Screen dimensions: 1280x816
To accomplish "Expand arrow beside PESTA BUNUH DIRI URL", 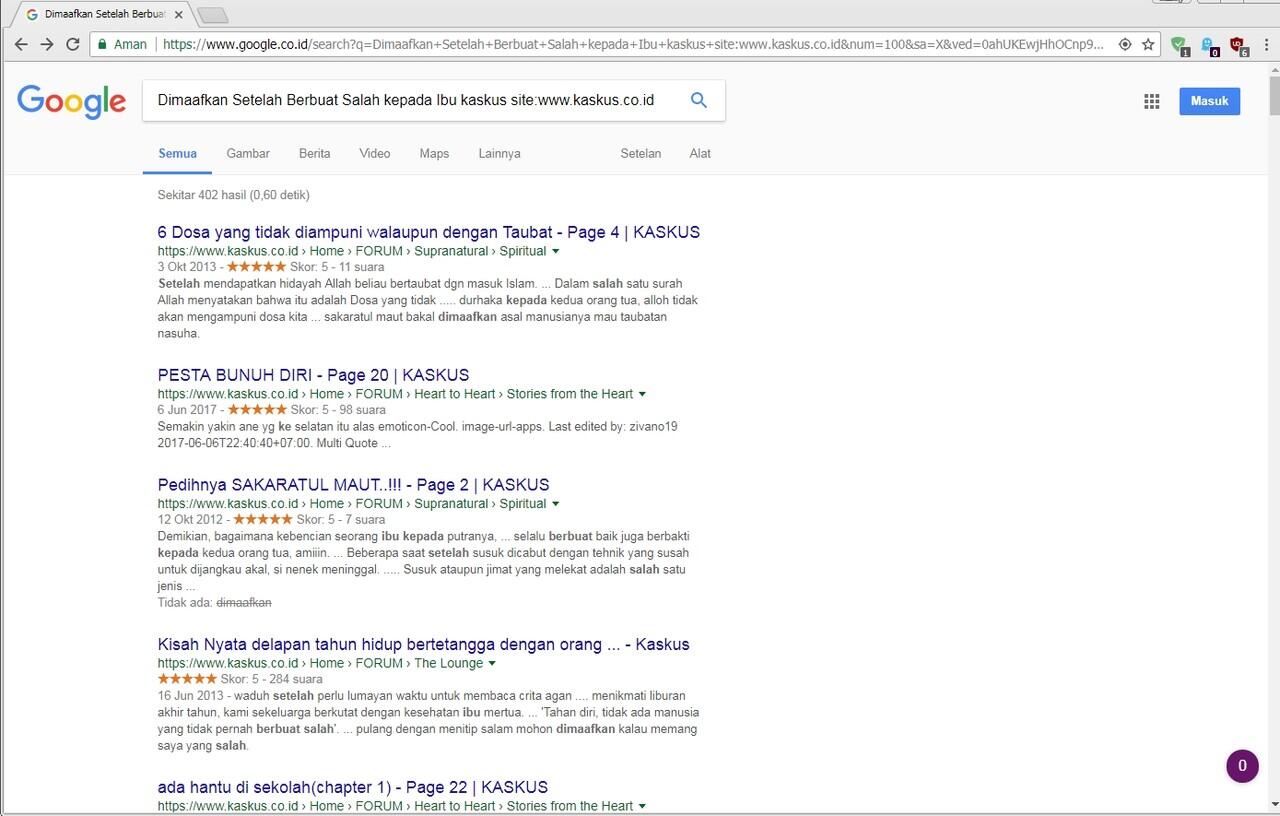I will pos(642,394).
